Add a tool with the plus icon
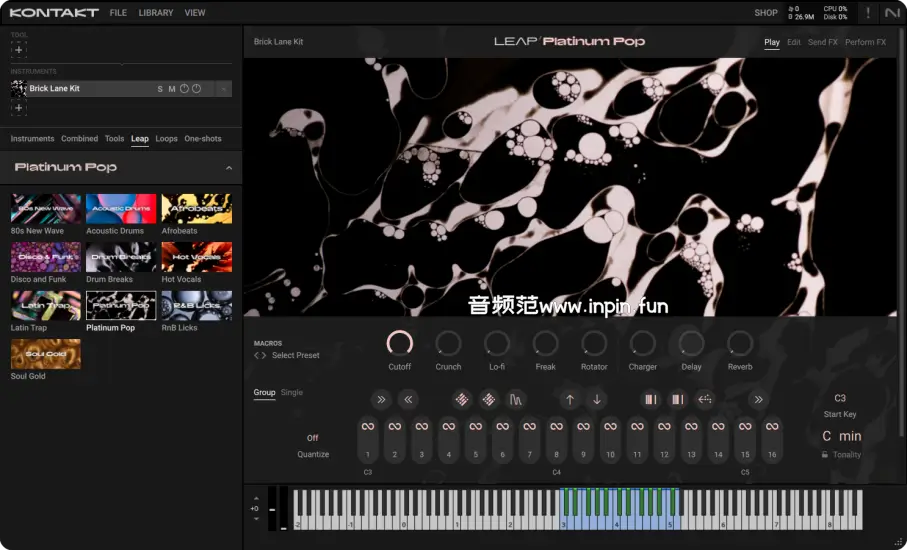The height and width of the screenshot is (550, 907). (x=18, y=49)
